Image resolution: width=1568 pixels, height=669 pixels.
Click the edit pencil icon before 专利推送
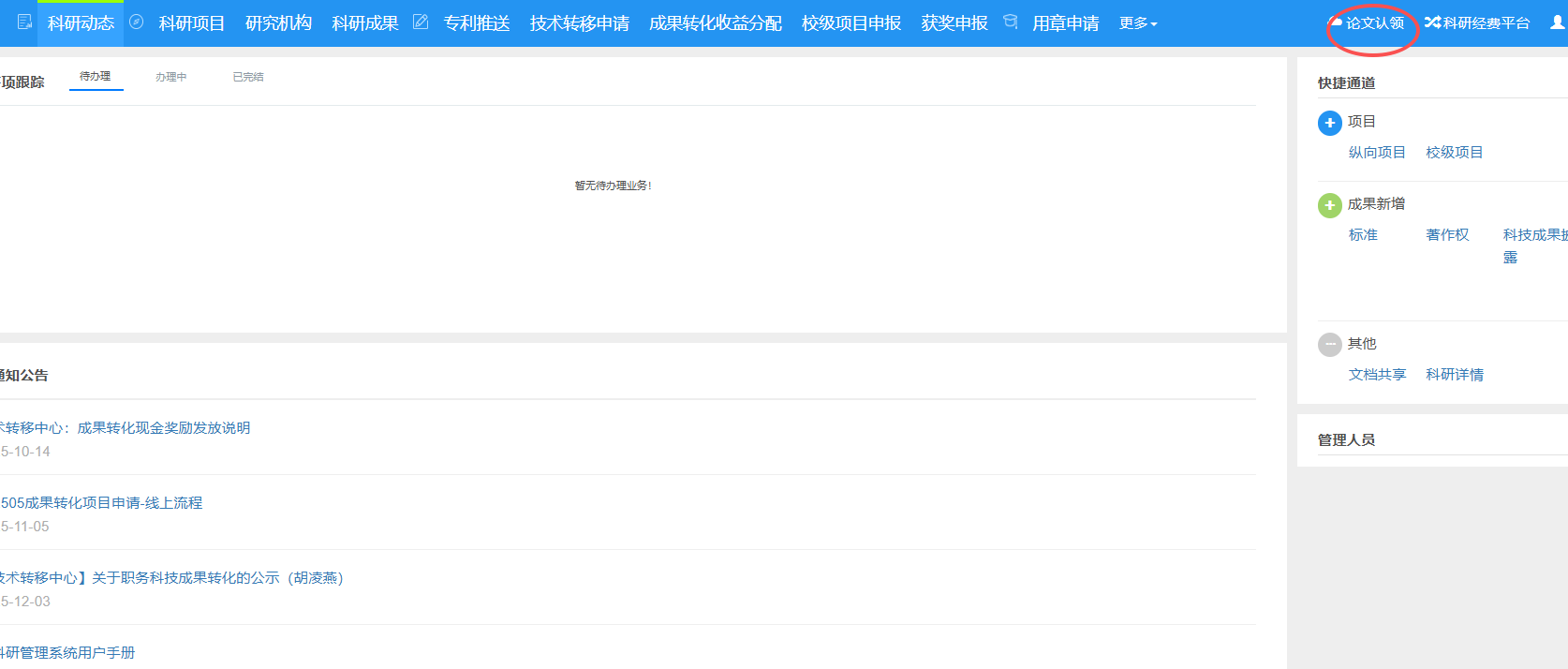click(421, 22)
